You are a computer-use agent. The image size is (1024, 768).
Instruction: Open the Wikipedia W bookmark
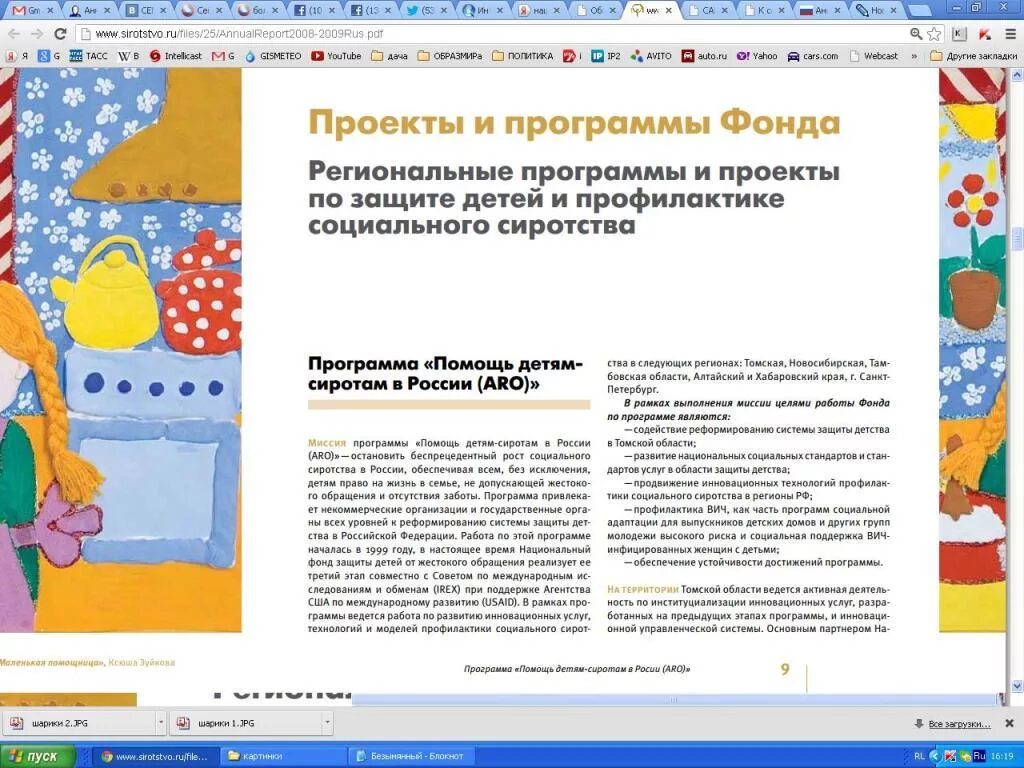[x=129, y=56]
